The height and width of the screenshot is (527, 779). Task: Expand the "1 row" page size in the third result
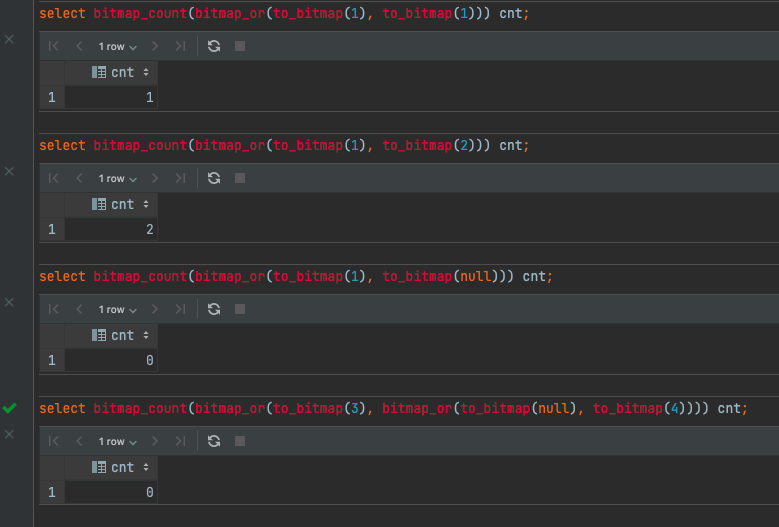tap(117, 309)
